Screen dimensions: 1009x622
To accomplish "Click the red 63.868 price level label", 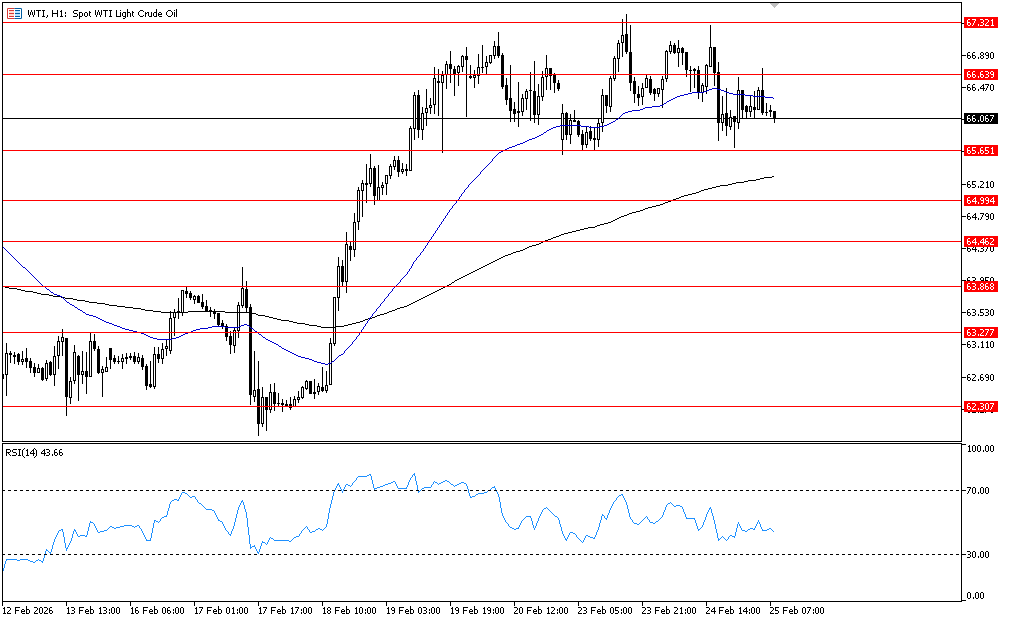I will (978, 286).
